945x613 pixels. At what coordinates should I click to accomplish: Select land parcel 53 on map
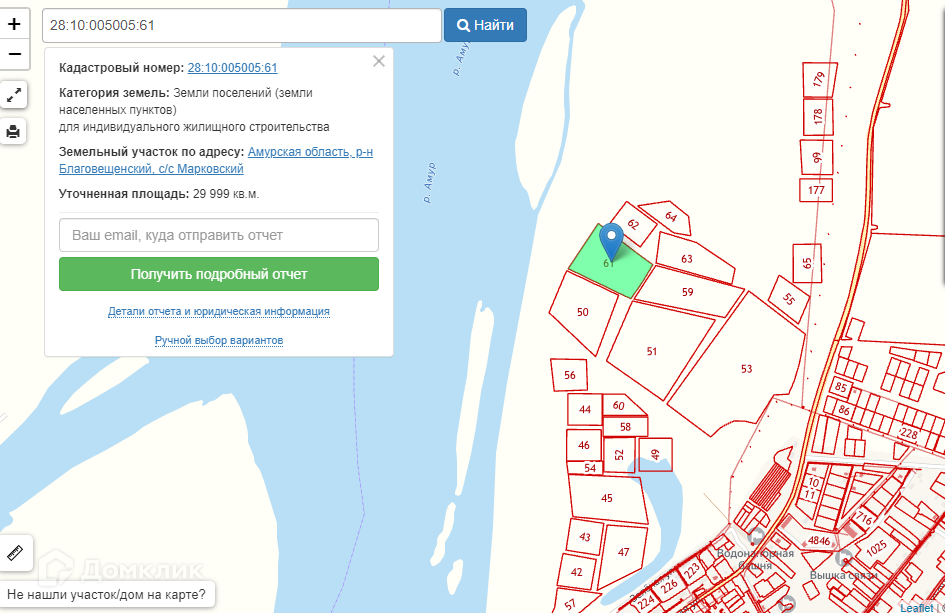[745, 369]
